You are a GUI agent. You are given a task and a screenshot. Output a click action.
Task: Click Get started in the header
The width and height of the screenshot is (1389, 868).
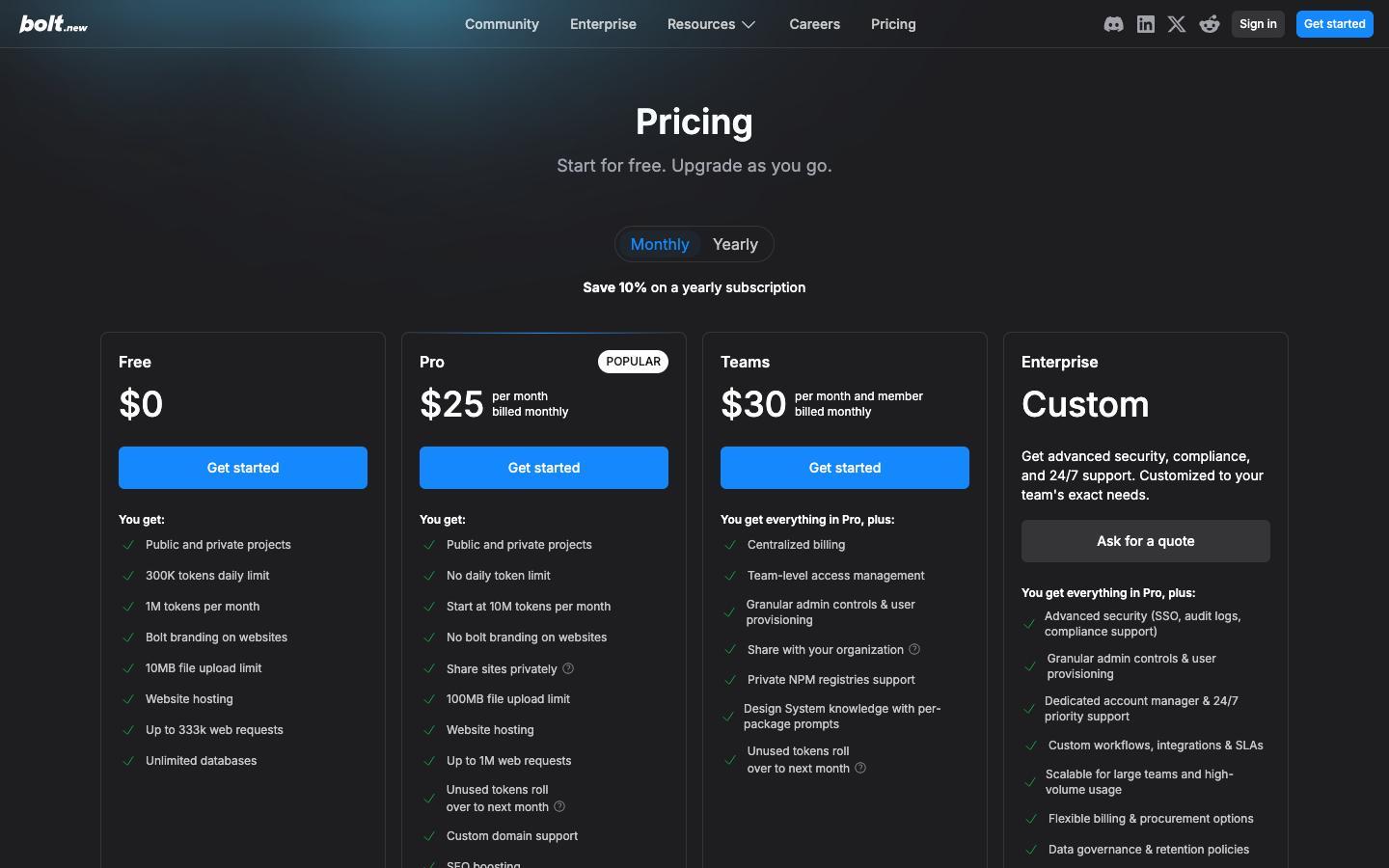click(1334, 24)
